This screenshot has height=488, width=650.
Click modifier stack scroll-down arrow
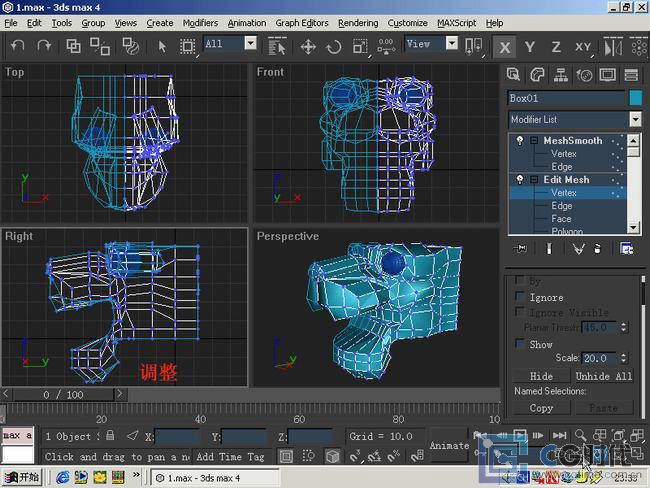coord(633,227)
